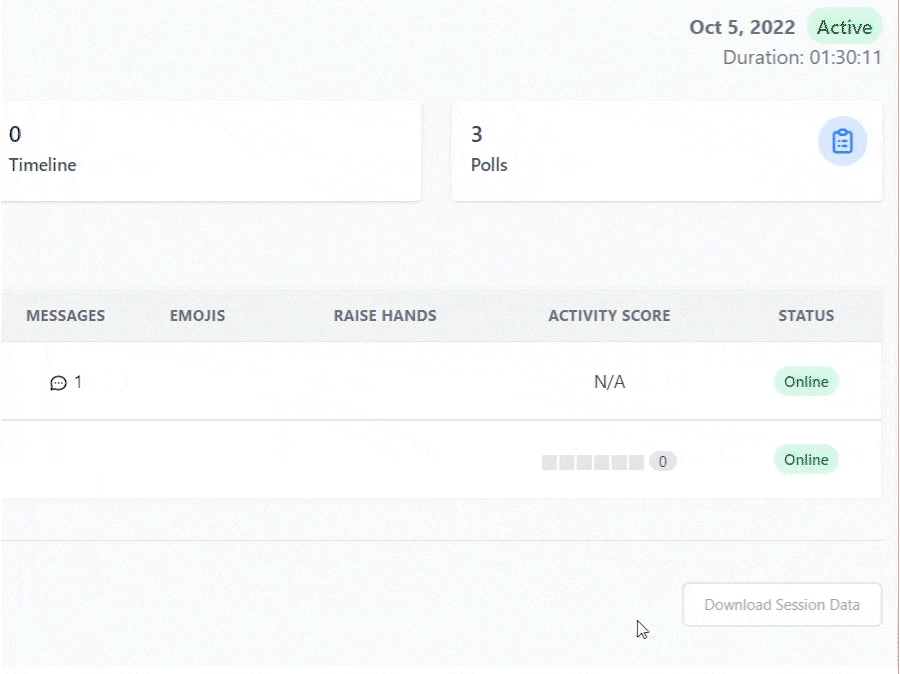Screen dimensions: 900x674
Task: Download the session data
Action: [782, 605]
